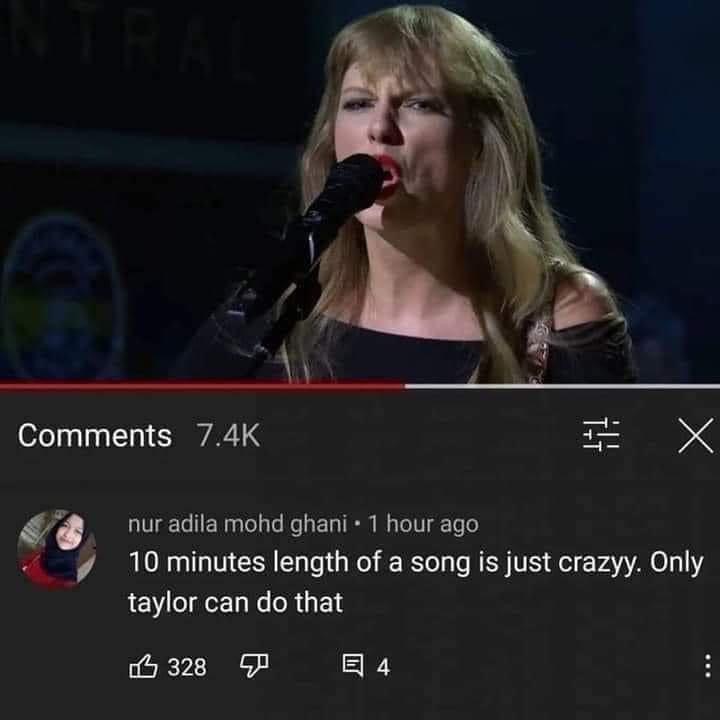The height and width of the screenshot is (720, 720).
Task: Click the "Only taylor can do that" line
Action: pyautogui.click(x=234, y=603)
